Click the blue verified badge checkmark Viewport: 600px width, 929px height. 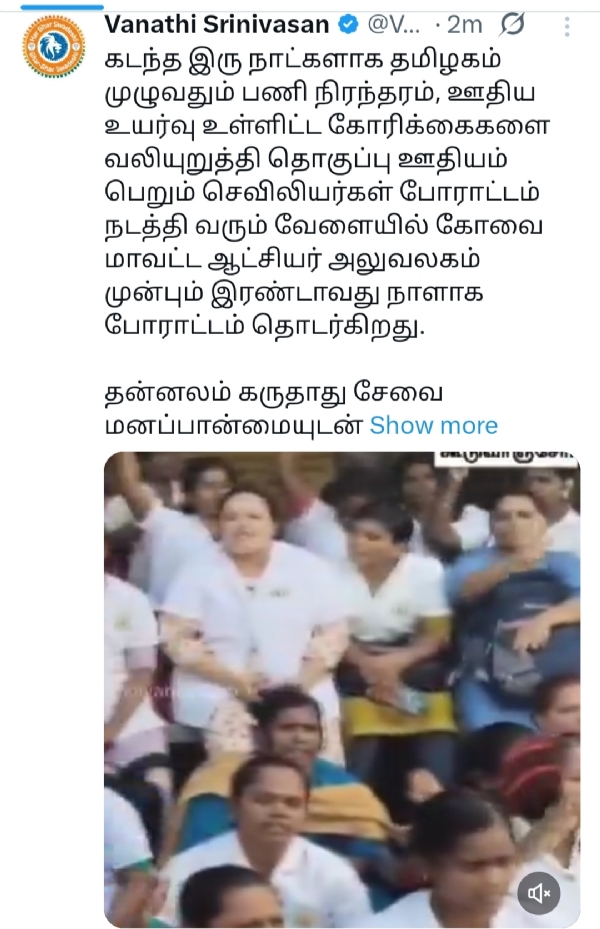(348, 25)
